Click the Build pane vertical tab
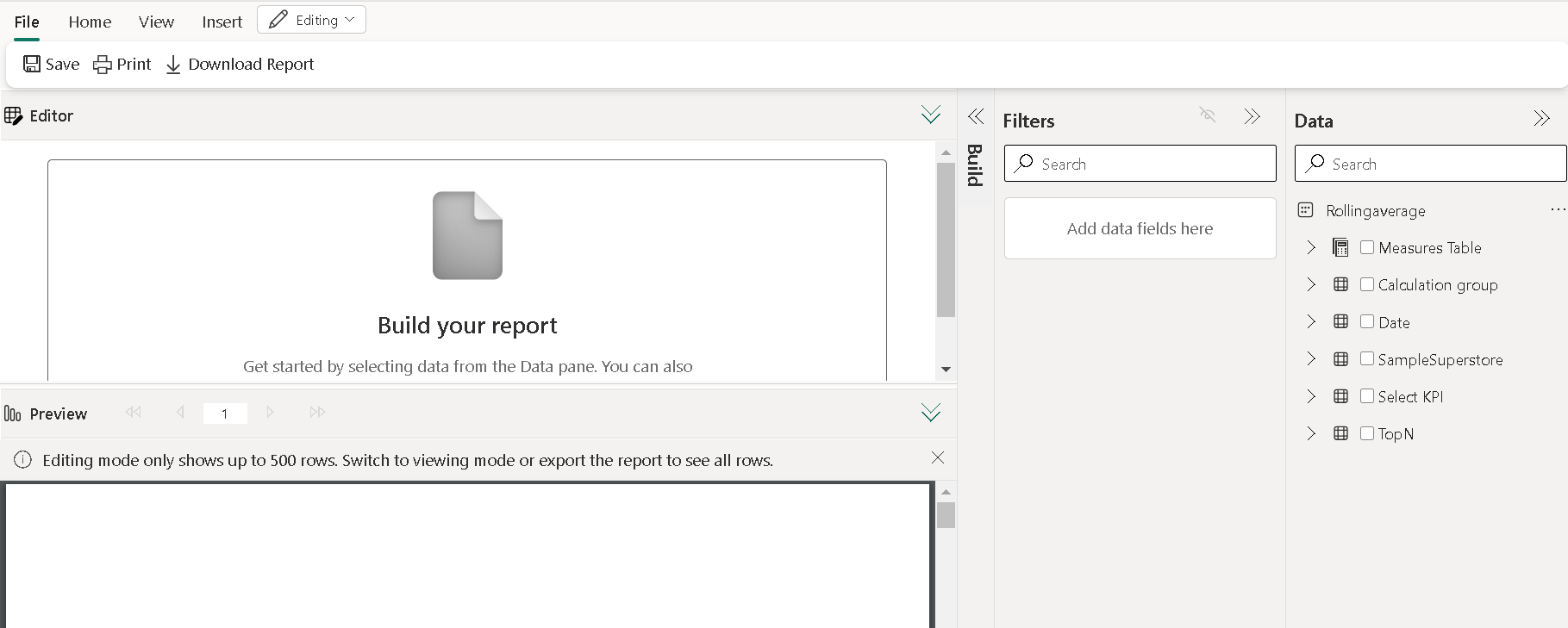Screen dimensions: 1568x628 975,165
